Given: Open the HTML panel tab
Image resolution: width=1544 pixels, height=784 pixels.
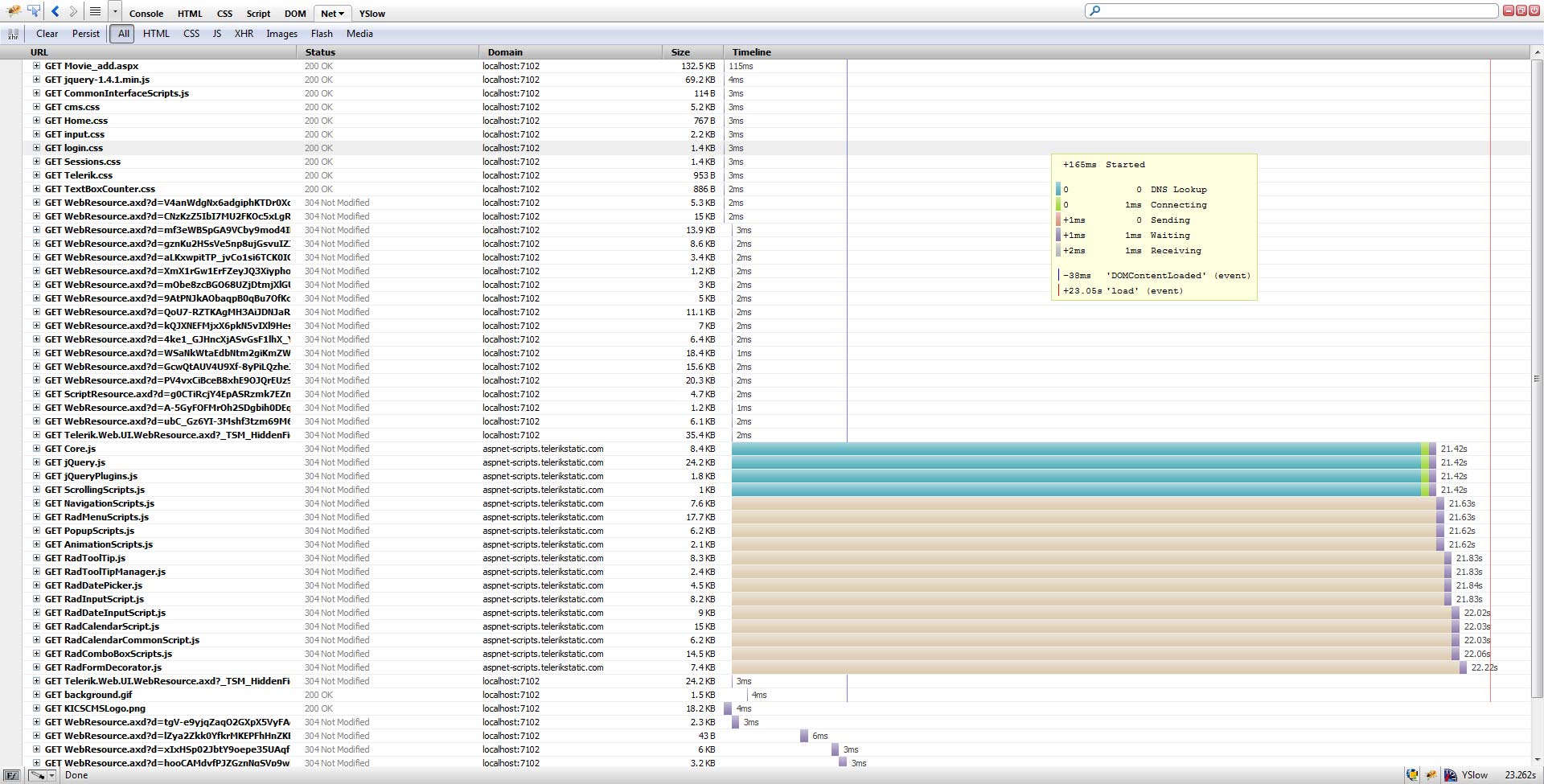Looking at the screenshot, I should click(x=190, y=14).
